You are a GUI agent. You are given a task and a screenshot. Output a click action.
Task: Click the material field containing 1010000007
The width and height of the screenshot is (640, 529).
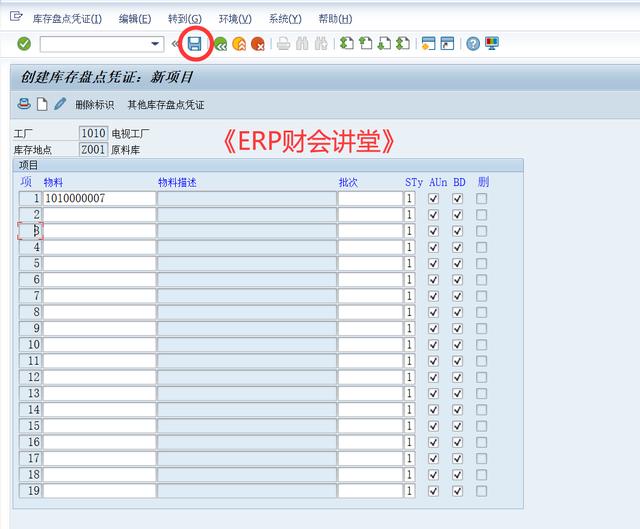(x=99, y=199)
